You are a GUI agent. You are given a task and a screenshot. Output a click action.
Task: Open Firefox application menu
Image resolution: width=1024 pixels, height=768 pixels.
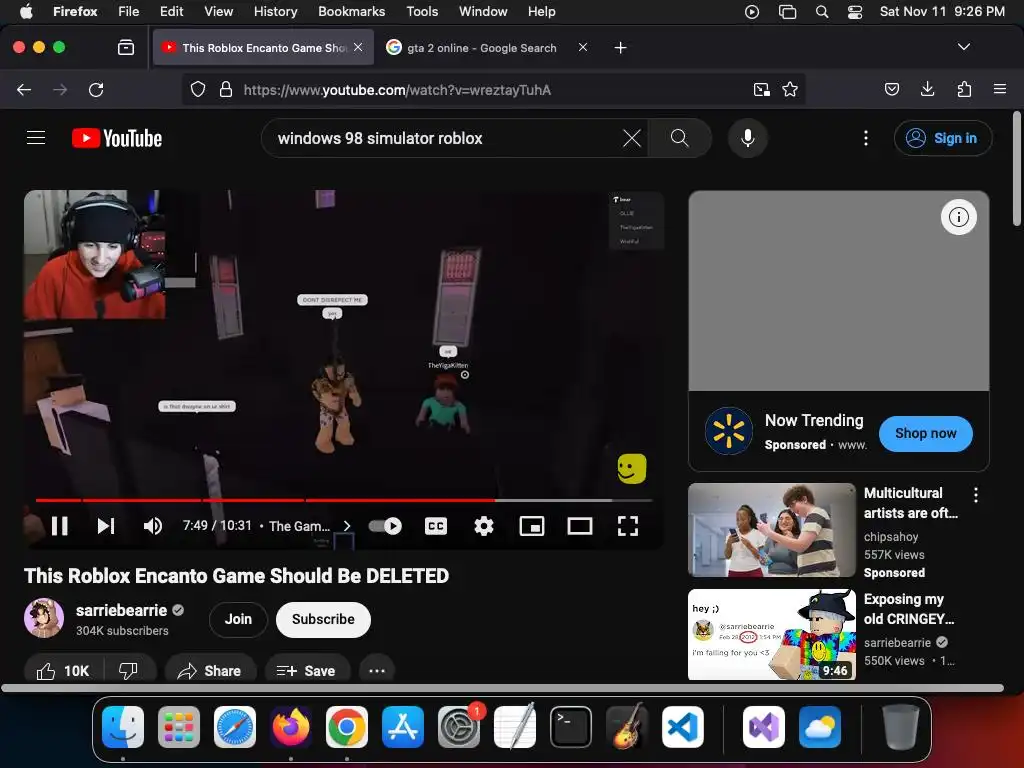pyautogui.click(x=999, y=89)
